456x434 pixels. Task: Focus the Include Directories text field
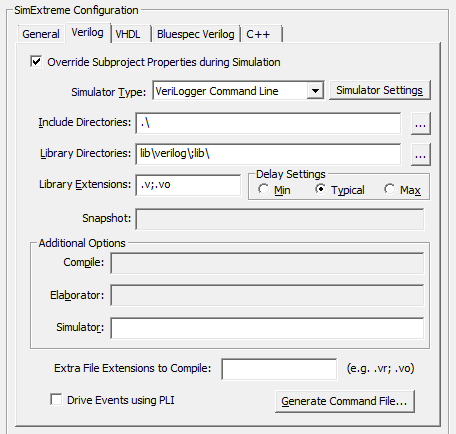tap(268, 123)
